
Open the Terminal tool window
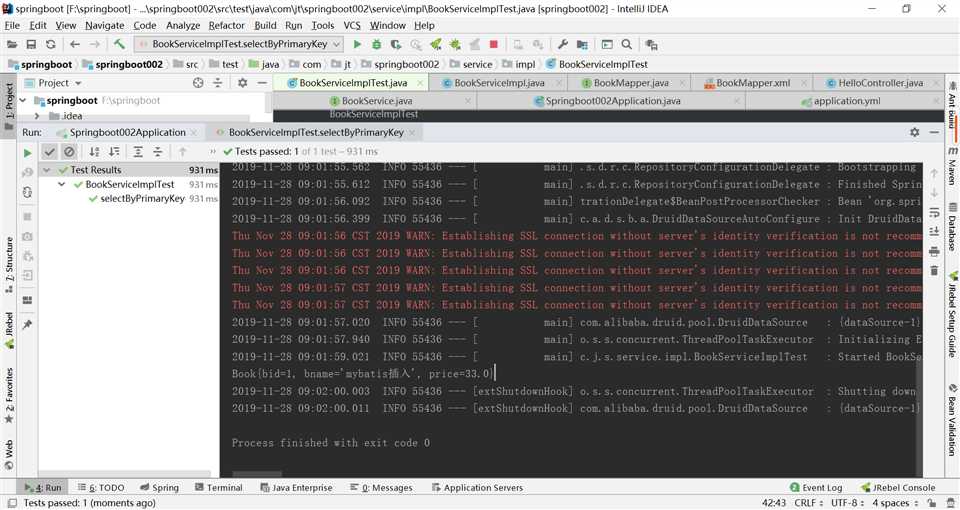[219, 488]
